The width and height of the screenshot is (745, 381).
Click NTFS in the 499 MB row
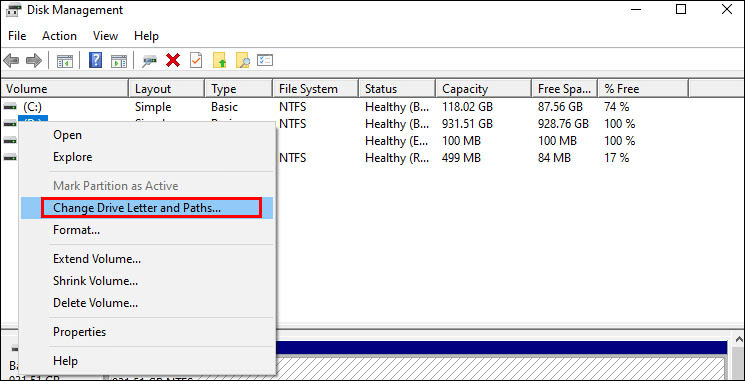click(x=293, y=158)
